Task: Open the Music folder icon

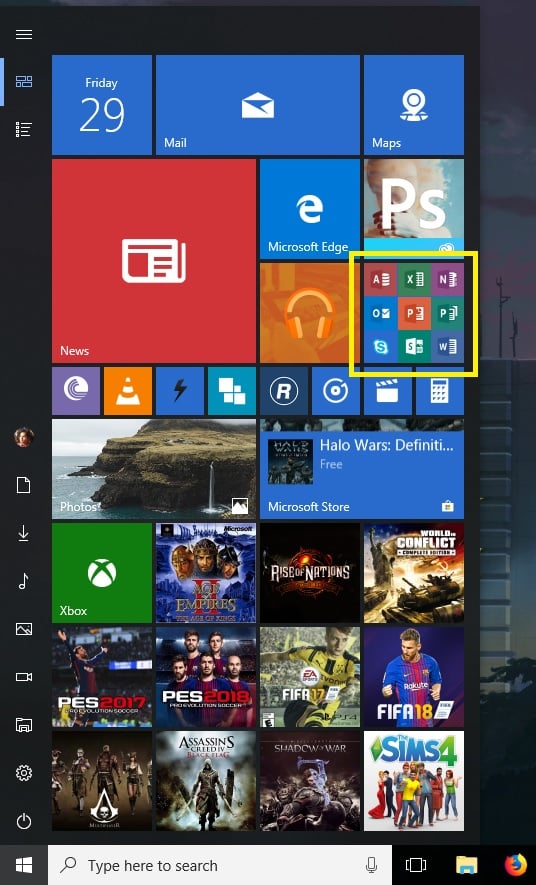Action: (24, 581)
